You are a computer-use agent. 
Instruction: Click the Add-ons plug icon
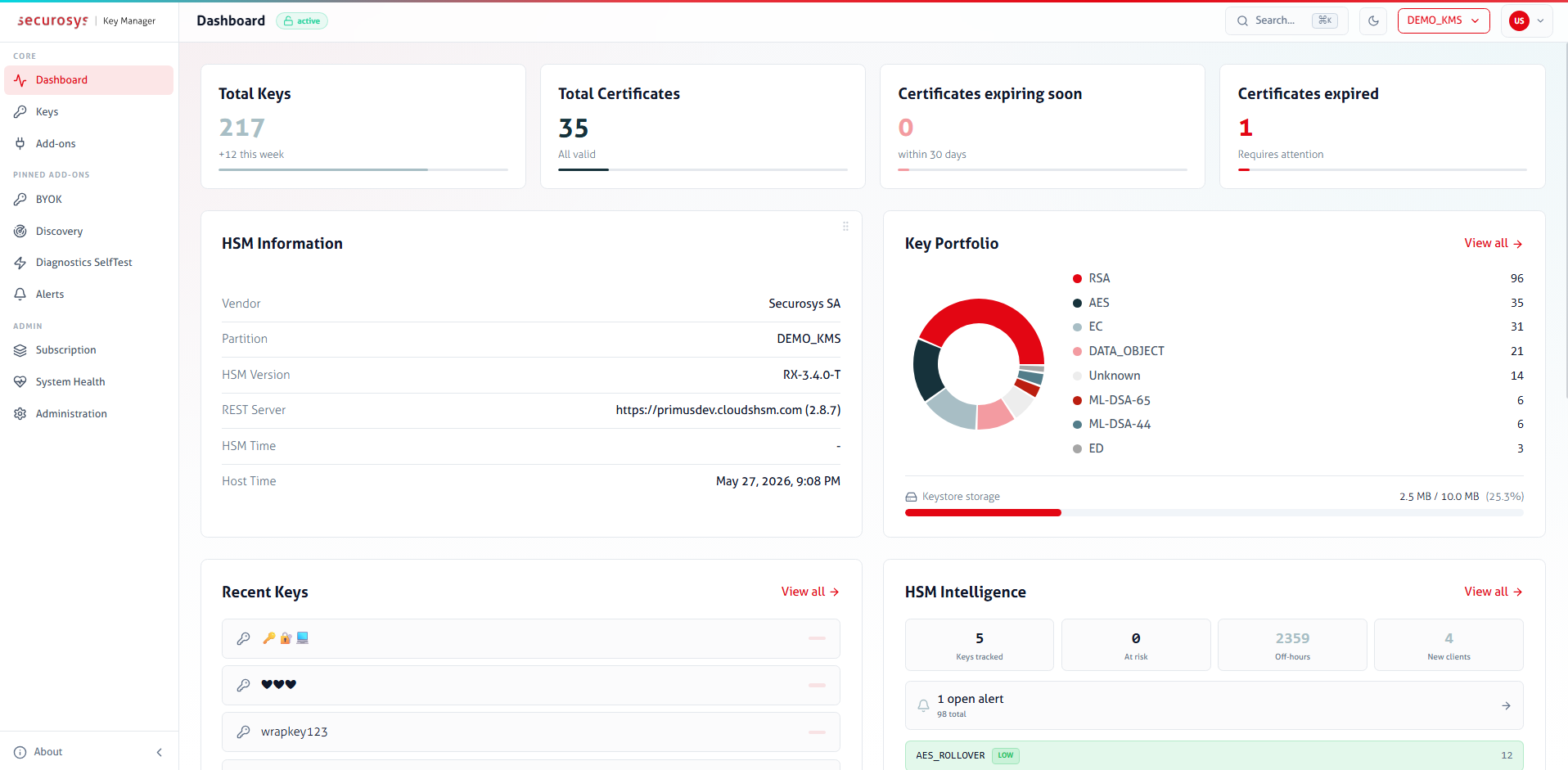tap(20, 144)
